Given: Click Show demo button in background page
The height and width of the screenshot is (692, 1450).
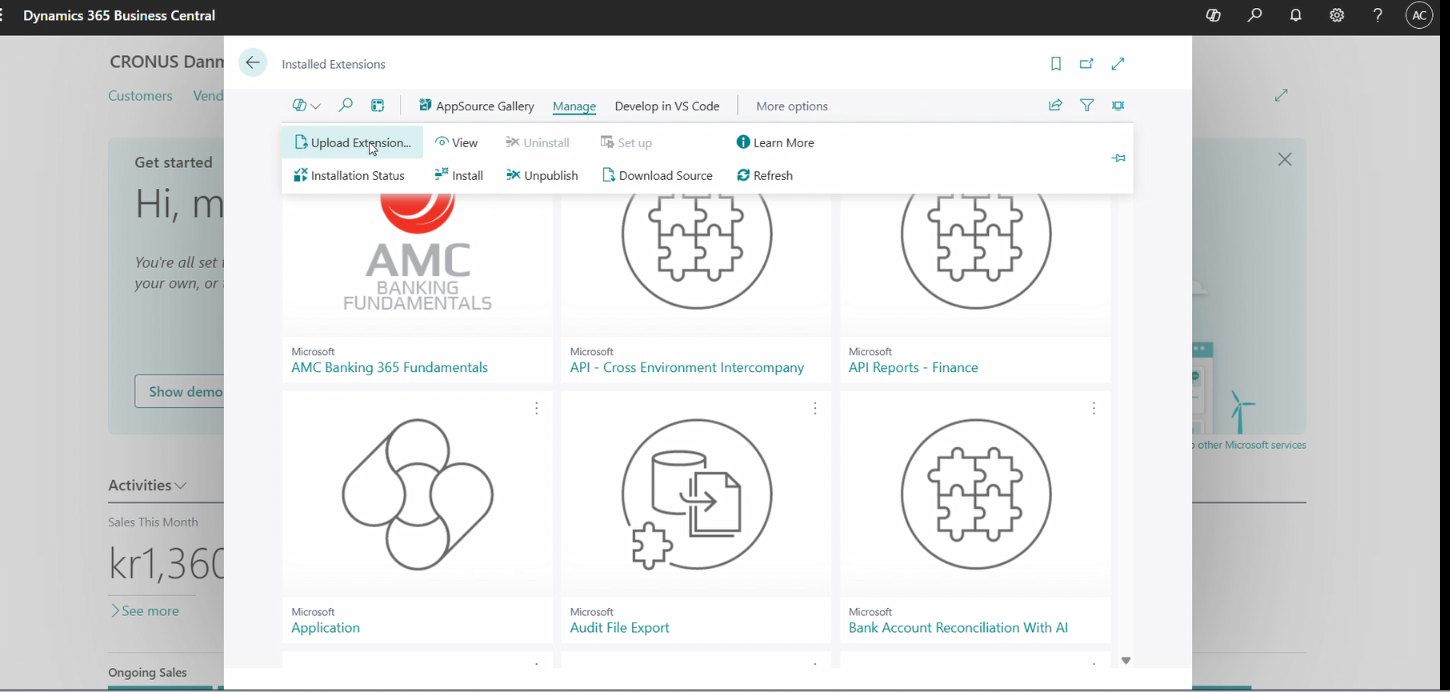Looking at the screenshot, I should coord(180,391).
